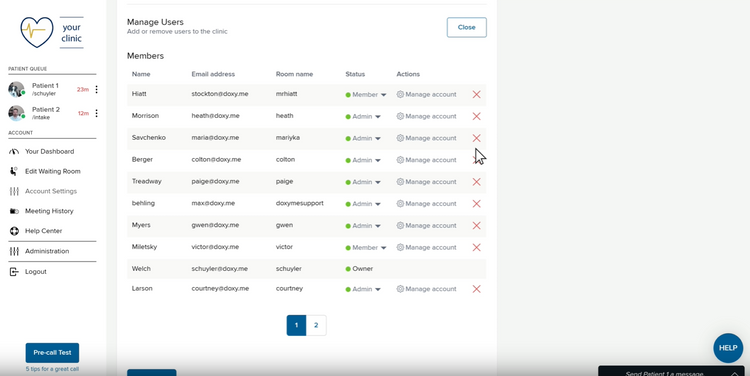Log out via Logout link
Screen dimensions: 750x376
[x=35, y=272]
